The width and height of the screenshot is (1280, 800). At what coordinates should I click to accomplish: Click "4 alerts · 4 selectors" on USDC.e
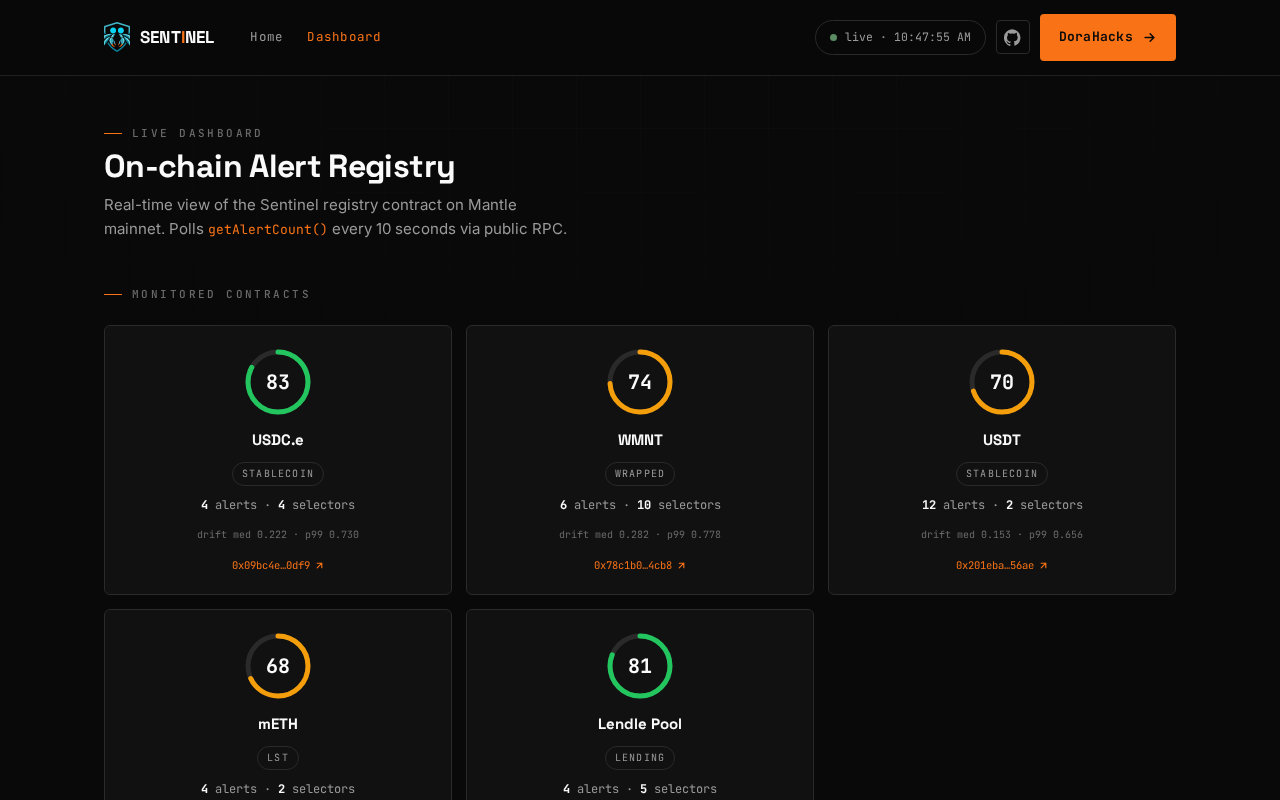[x=278, y=505]
